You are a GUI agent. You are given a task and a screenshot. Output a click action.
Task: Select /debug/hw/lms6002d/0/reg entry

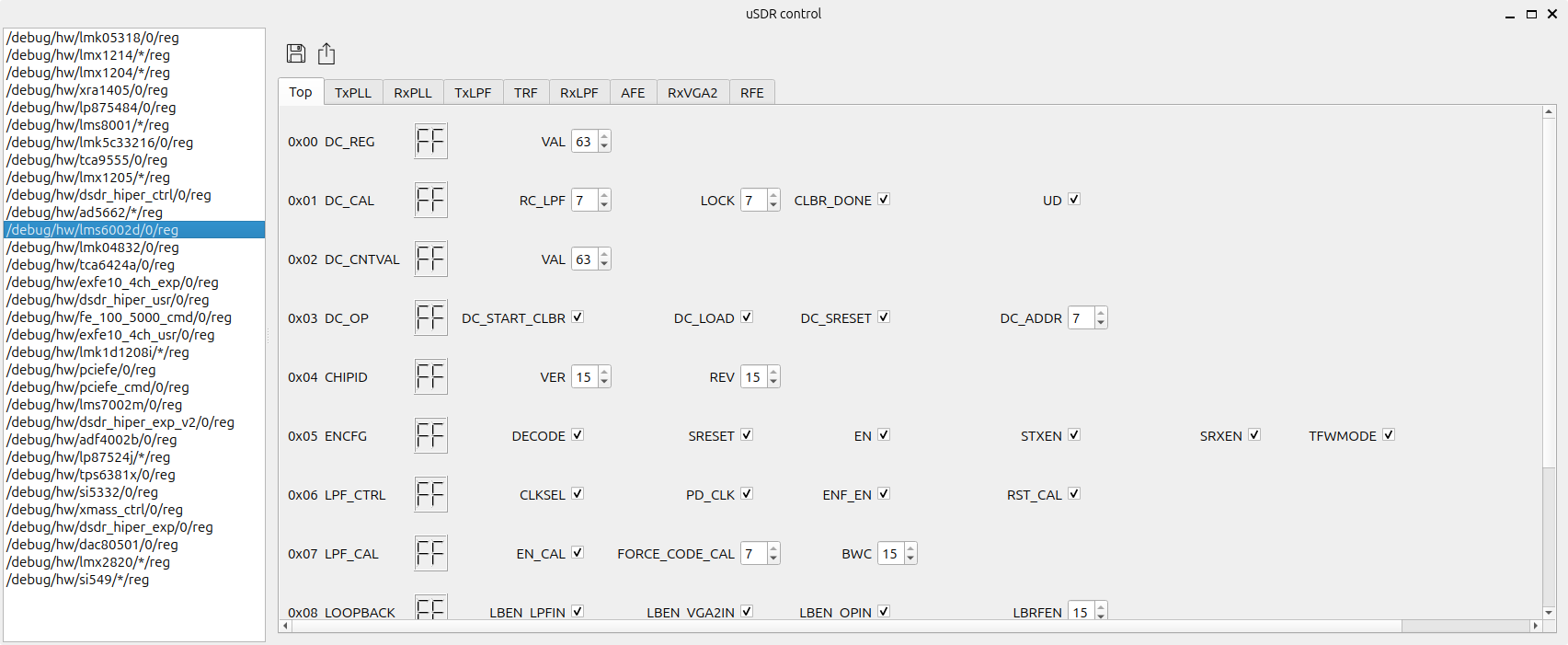point(134,230)
